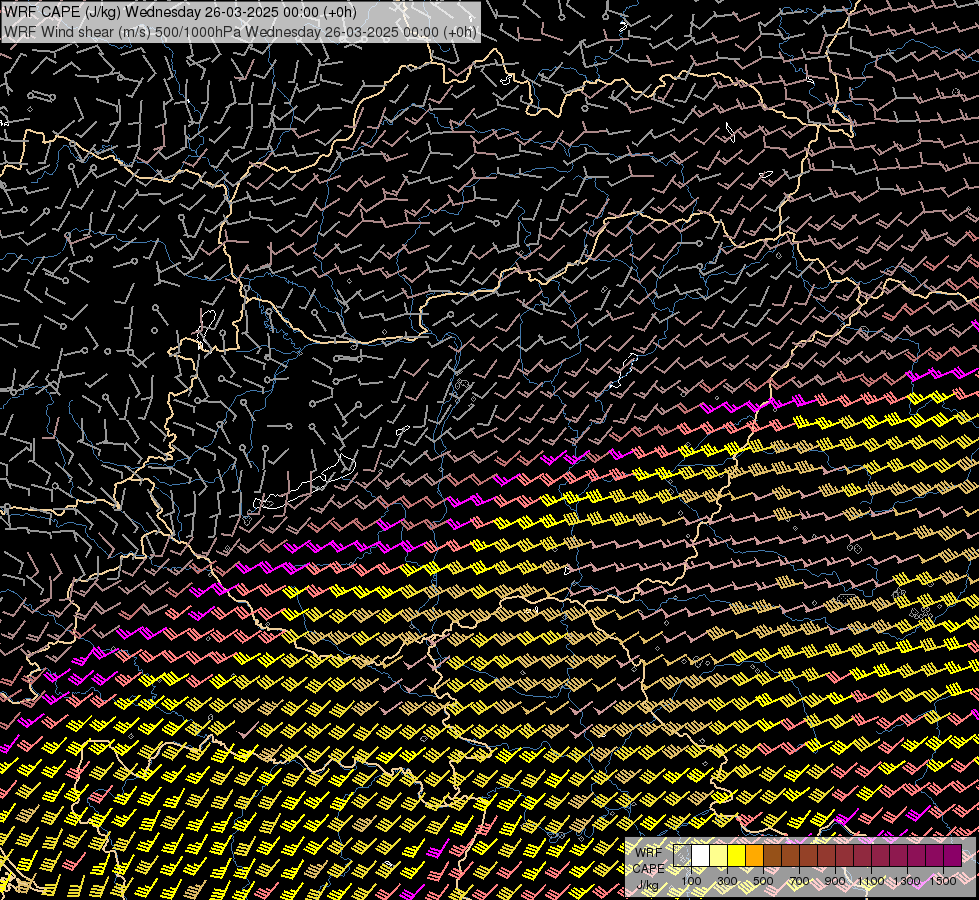Image resolution: width=979 pixels, height=900 pixels.
Task: Click the legend unit label J/kg
Action: (647, 885)
